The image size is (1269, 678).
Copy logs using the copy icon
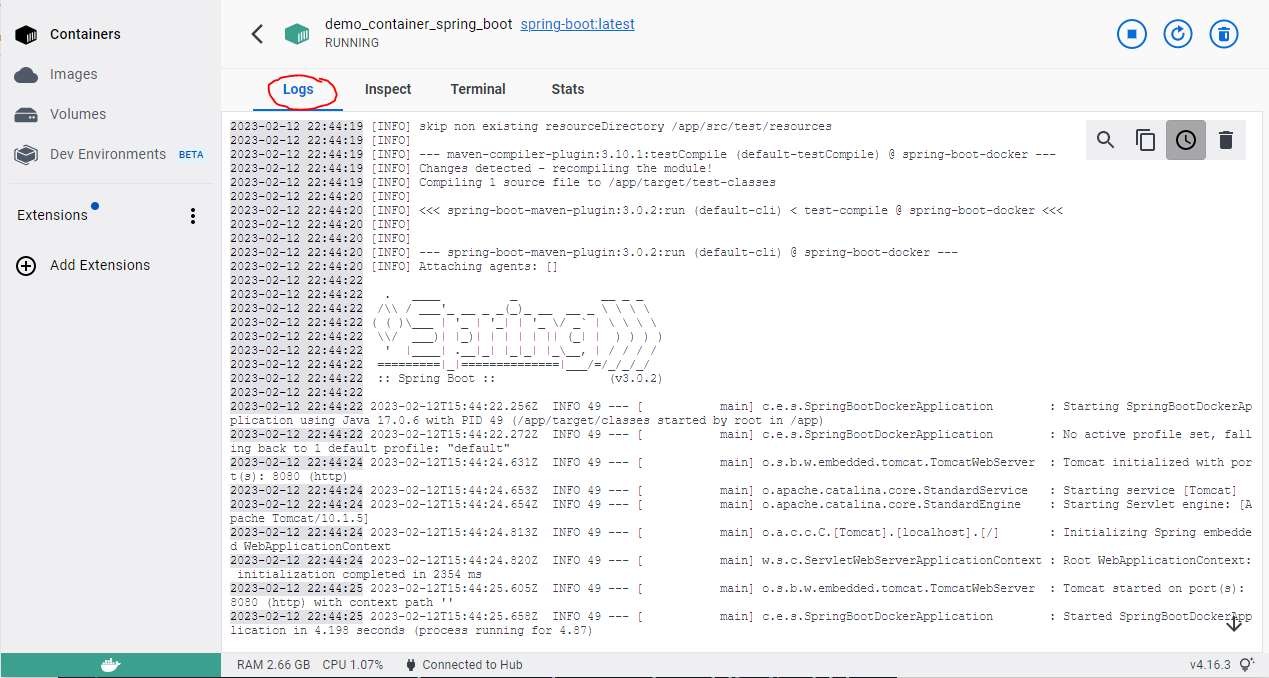tap(1145, 140)
